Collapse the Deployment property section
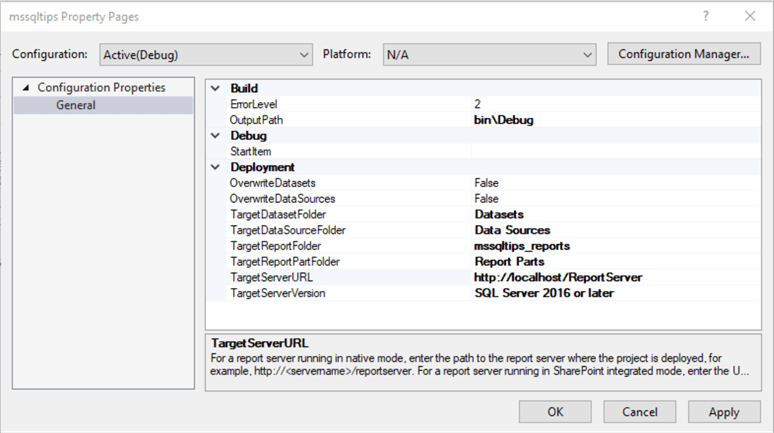 coord(216,168)
